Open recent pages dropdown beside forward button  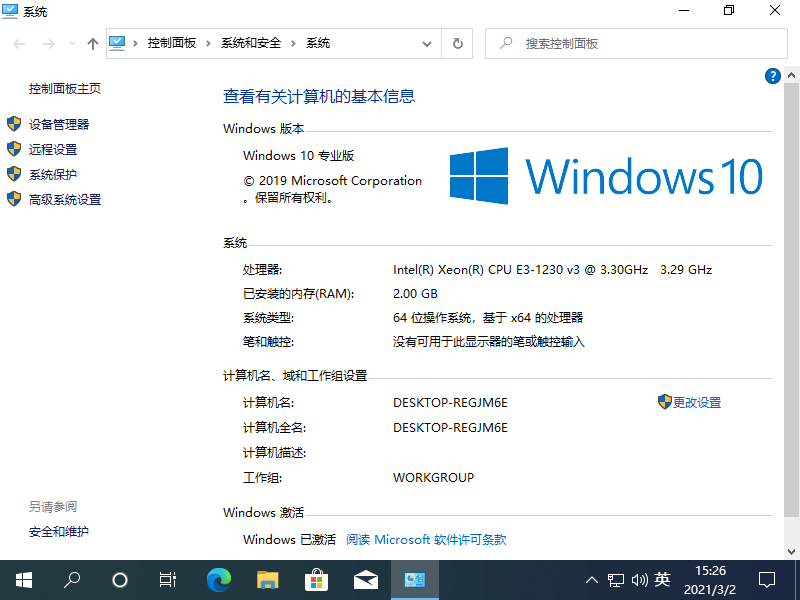(x=70, y=43)
